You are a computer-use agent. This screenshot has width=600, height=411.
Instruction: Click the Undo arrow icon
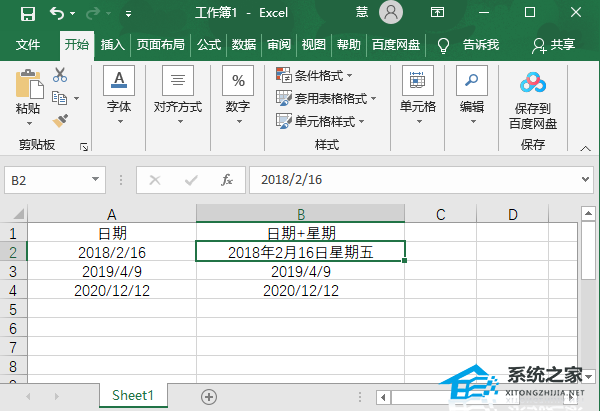(57, 13)
